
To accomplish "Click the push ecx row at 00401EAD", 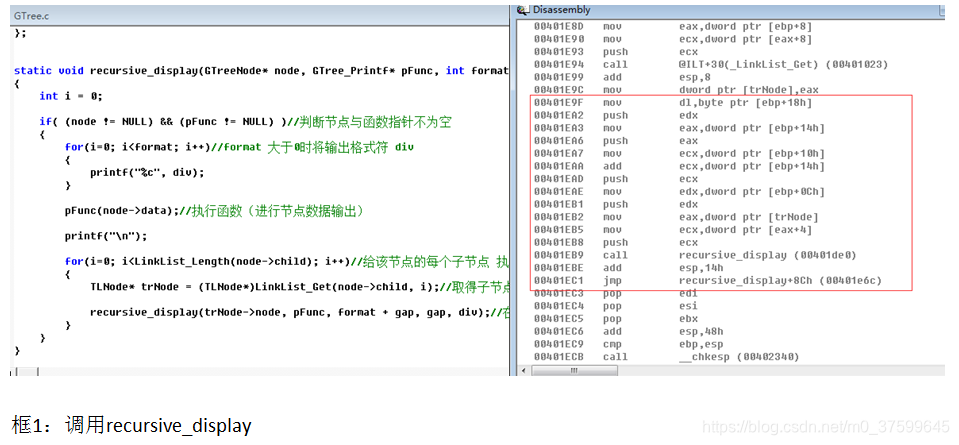I will 616,179.
